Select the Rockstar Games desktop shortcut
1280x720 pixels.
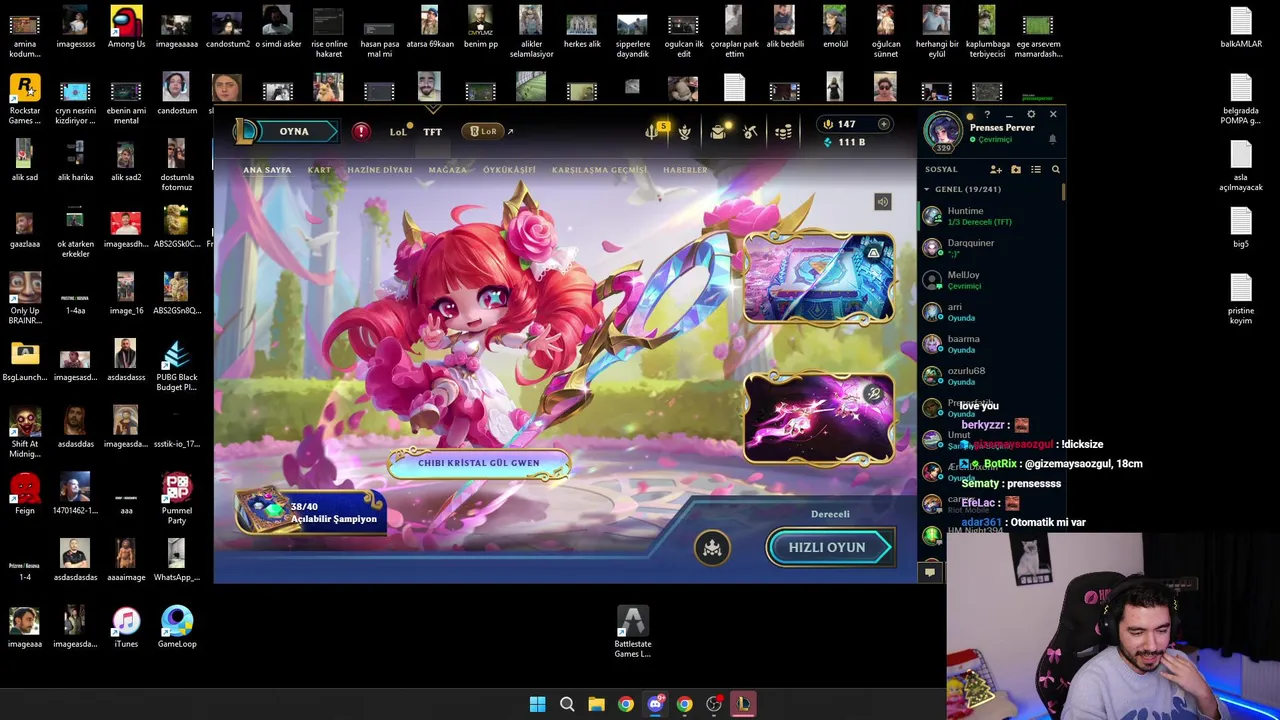(x=25, y=99)
